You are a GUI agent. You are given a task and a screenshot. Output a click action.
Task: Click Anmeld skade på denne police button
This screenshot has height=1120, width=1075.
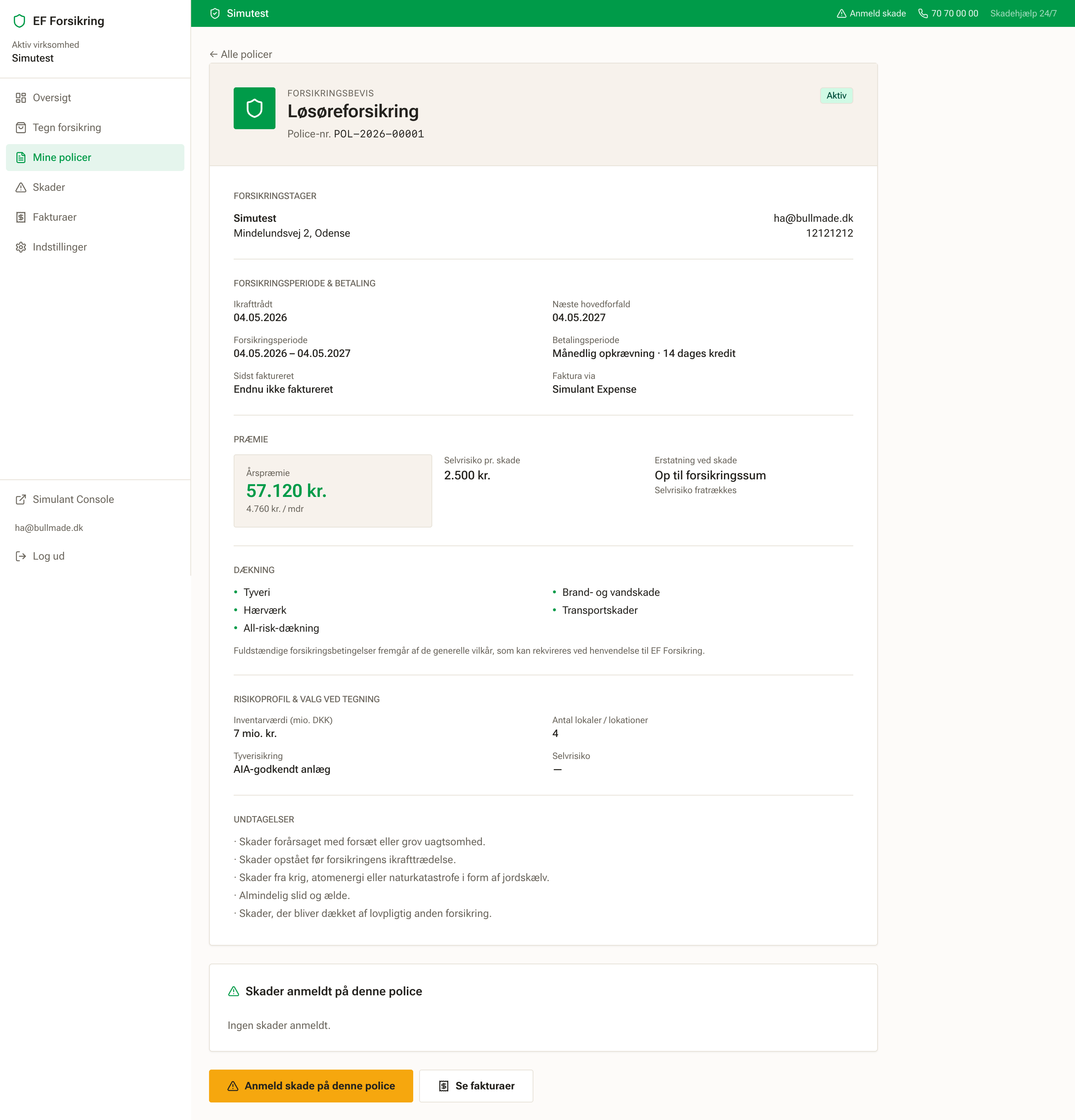(311, 1086)
